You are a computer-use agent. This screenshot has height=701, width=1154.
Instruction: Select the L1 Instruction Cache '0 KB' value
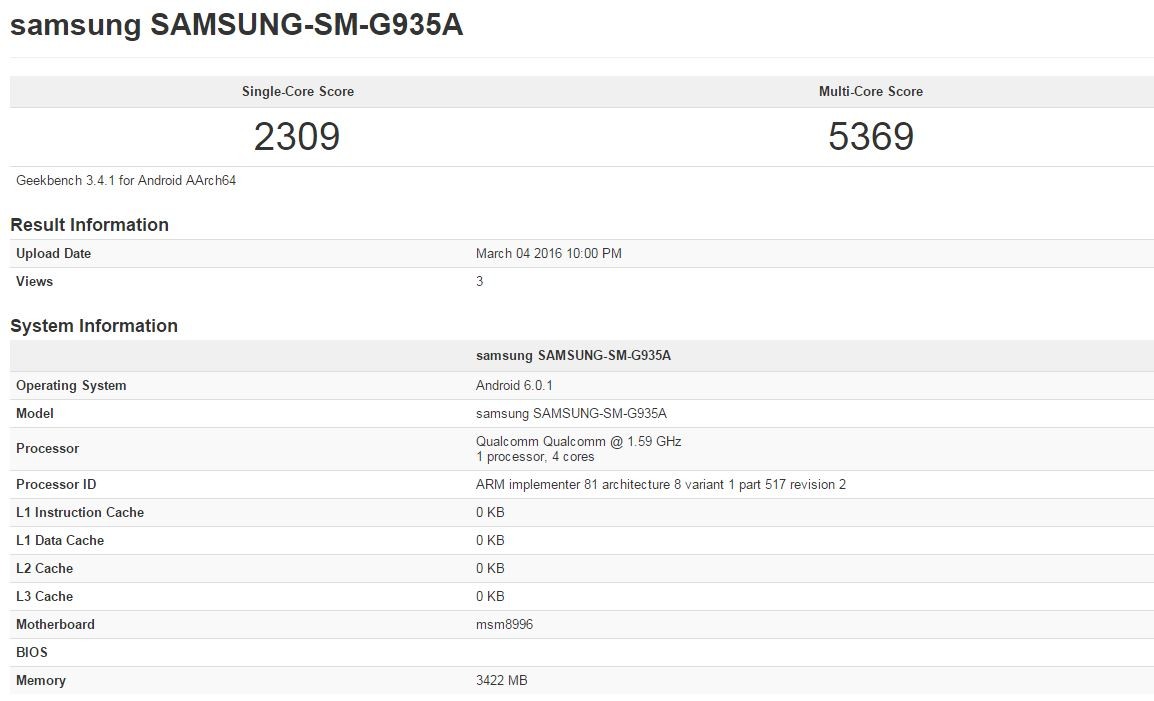coord(489,512)
